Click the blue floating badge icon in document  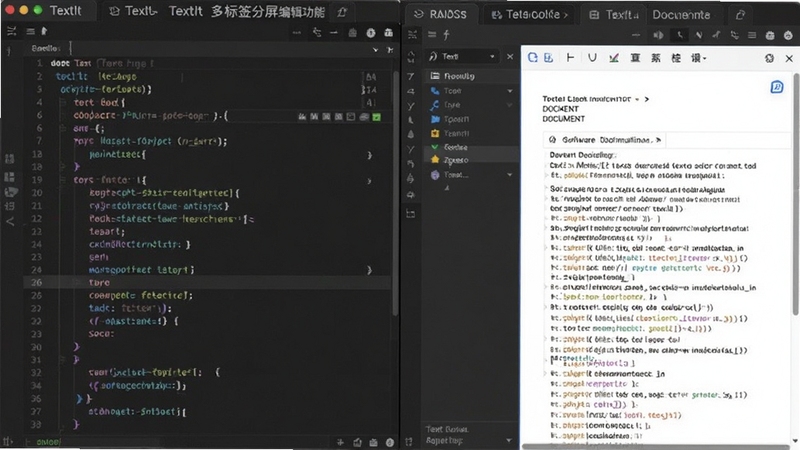(x=777, y=87)
